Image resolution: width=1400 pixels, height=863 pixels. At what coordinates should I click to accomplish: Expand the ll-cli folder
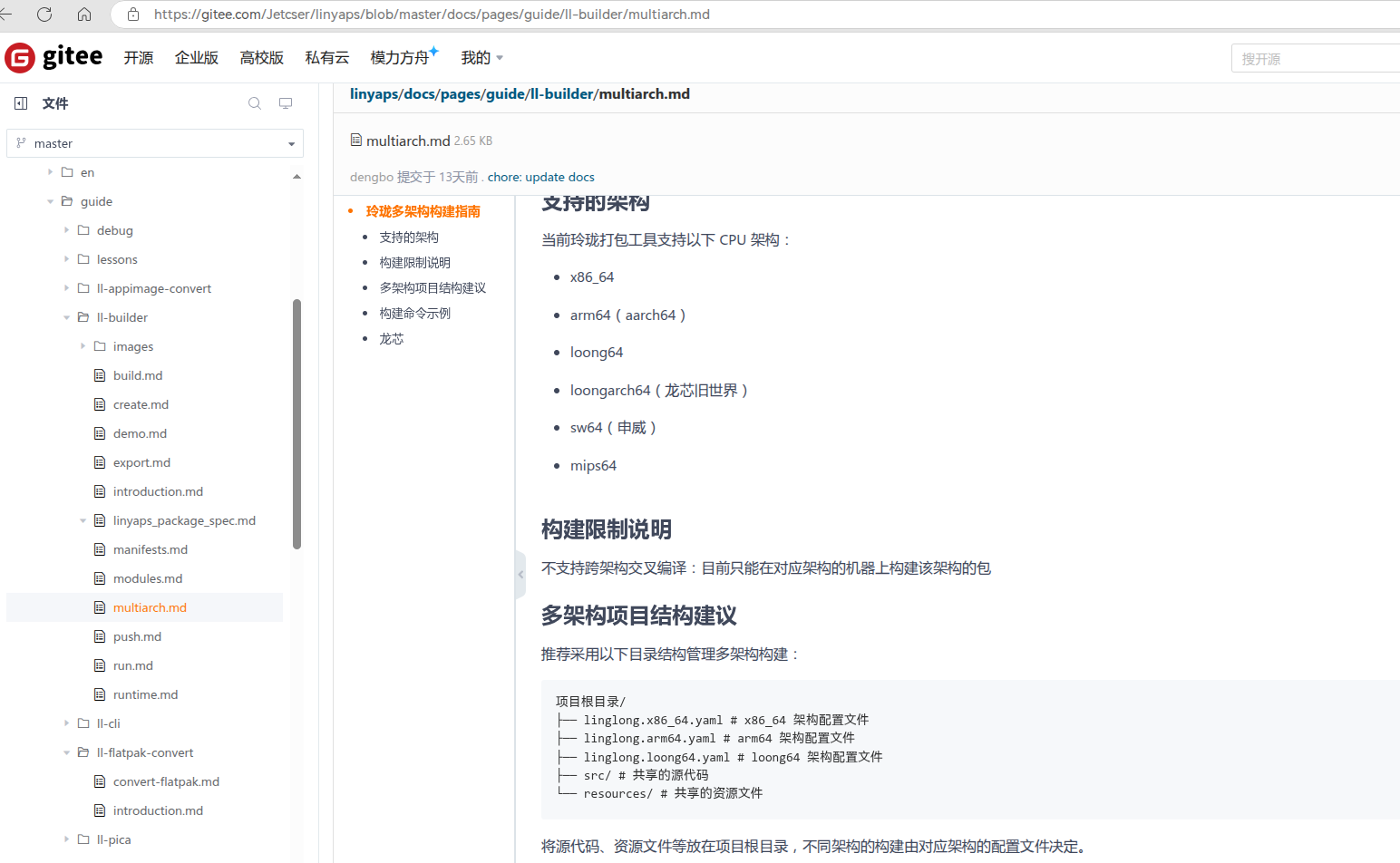(x=66, y=723)
